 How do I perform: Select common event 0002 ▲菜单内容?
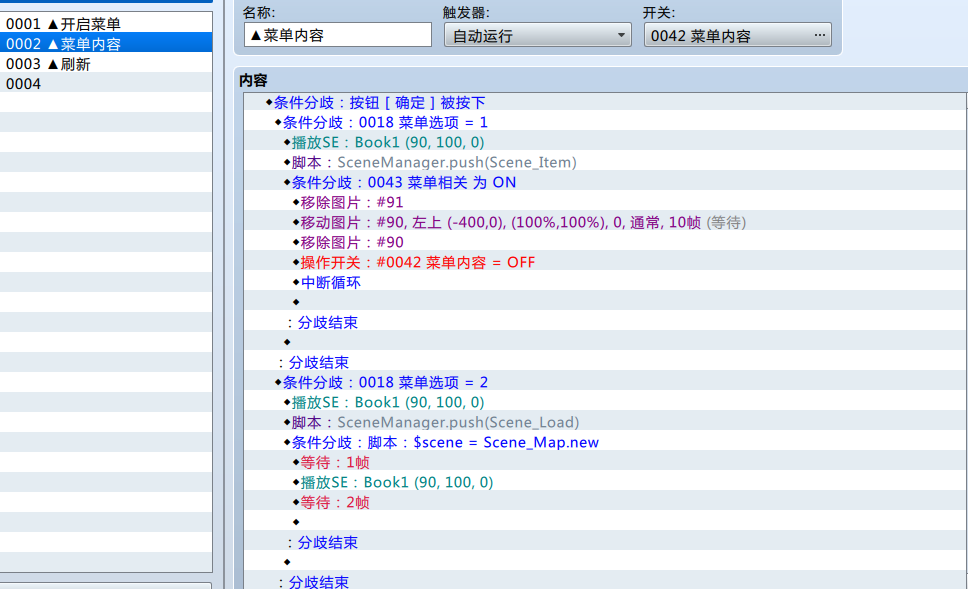click(x=106, y=44)
